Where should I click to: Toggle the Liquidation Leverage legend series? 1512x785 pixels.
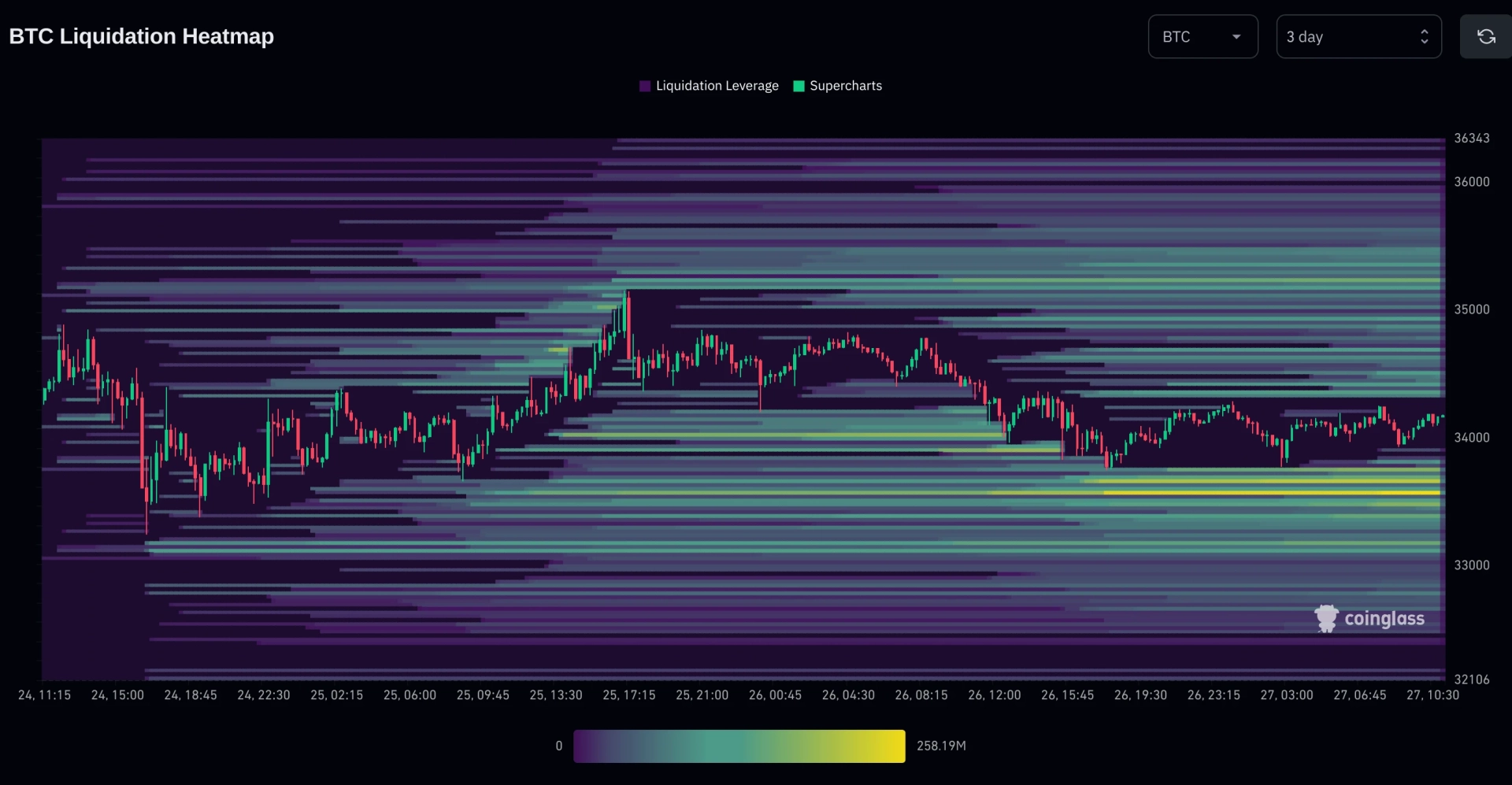click(709, 86)
